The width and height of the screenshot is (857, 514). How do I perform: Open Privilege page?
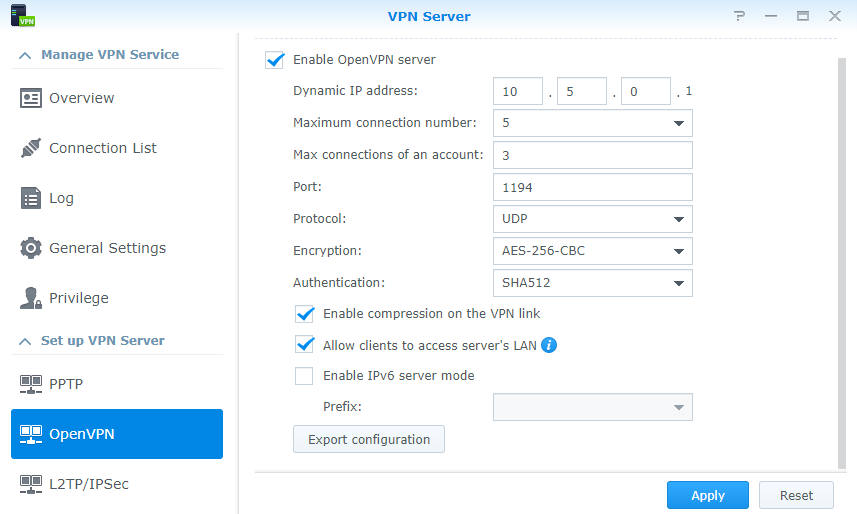point(117,298)
